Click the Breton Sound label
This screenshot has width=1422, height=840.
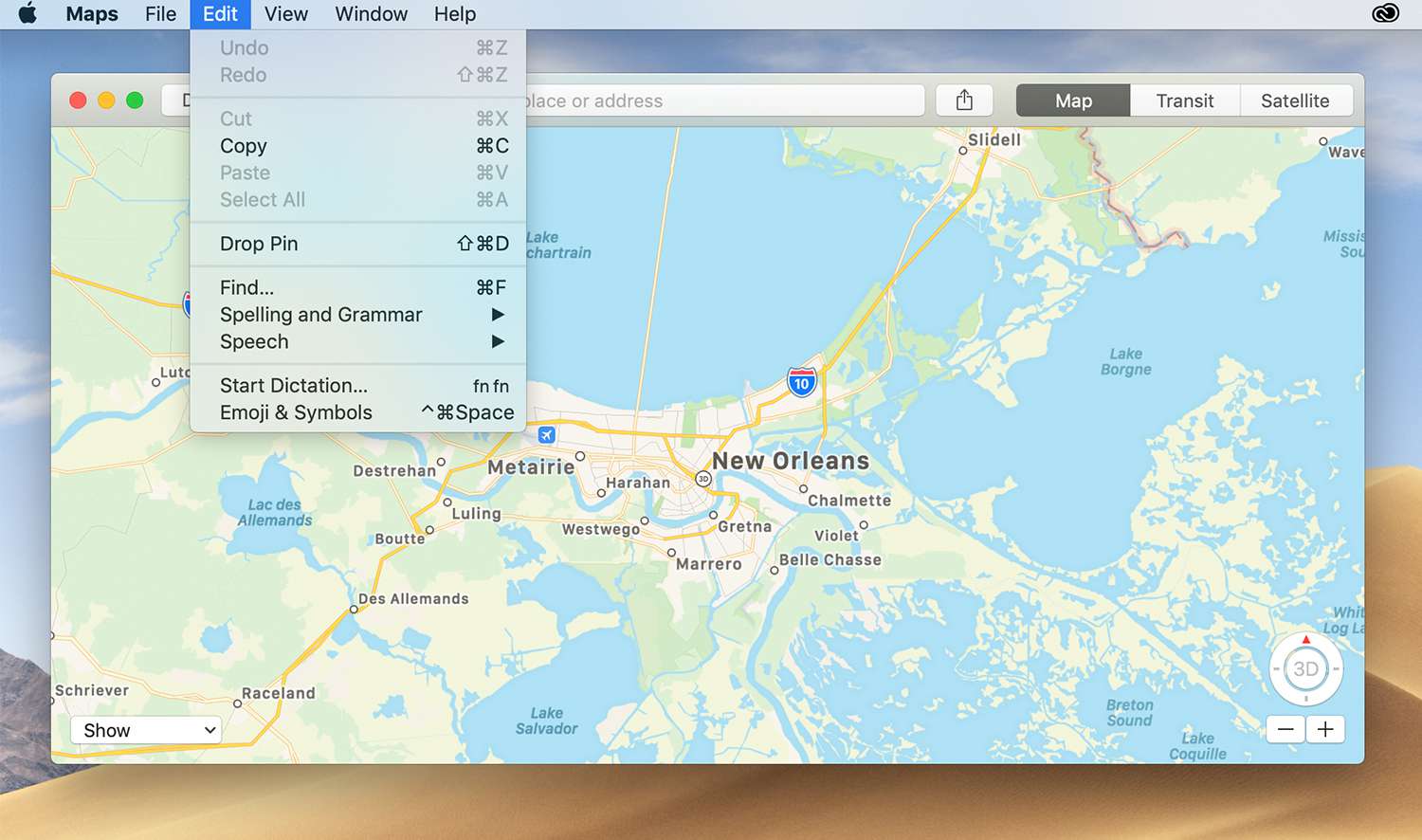point(1129,713)
